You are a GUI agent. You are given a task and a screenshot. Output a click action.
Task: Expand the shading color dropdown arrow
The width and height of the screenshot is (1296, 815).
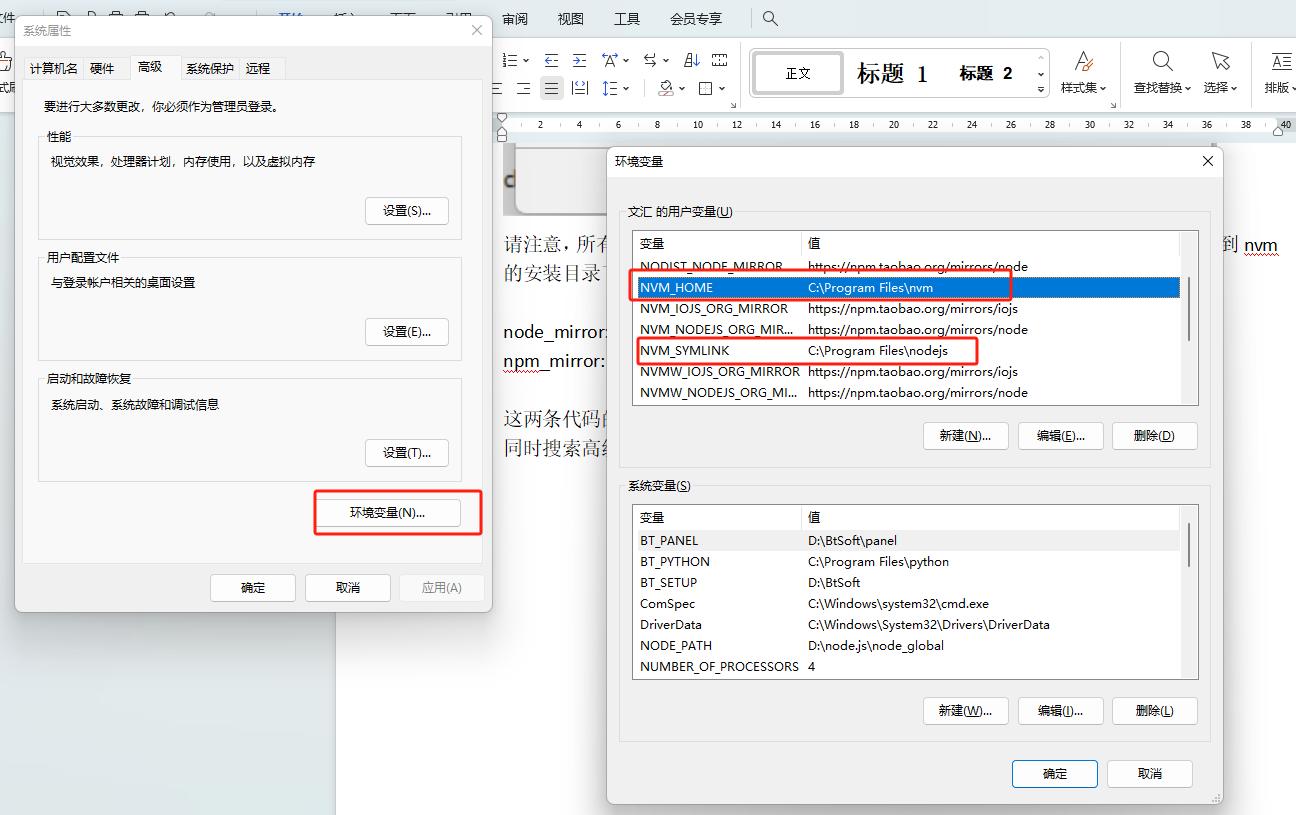click(682, 88)
